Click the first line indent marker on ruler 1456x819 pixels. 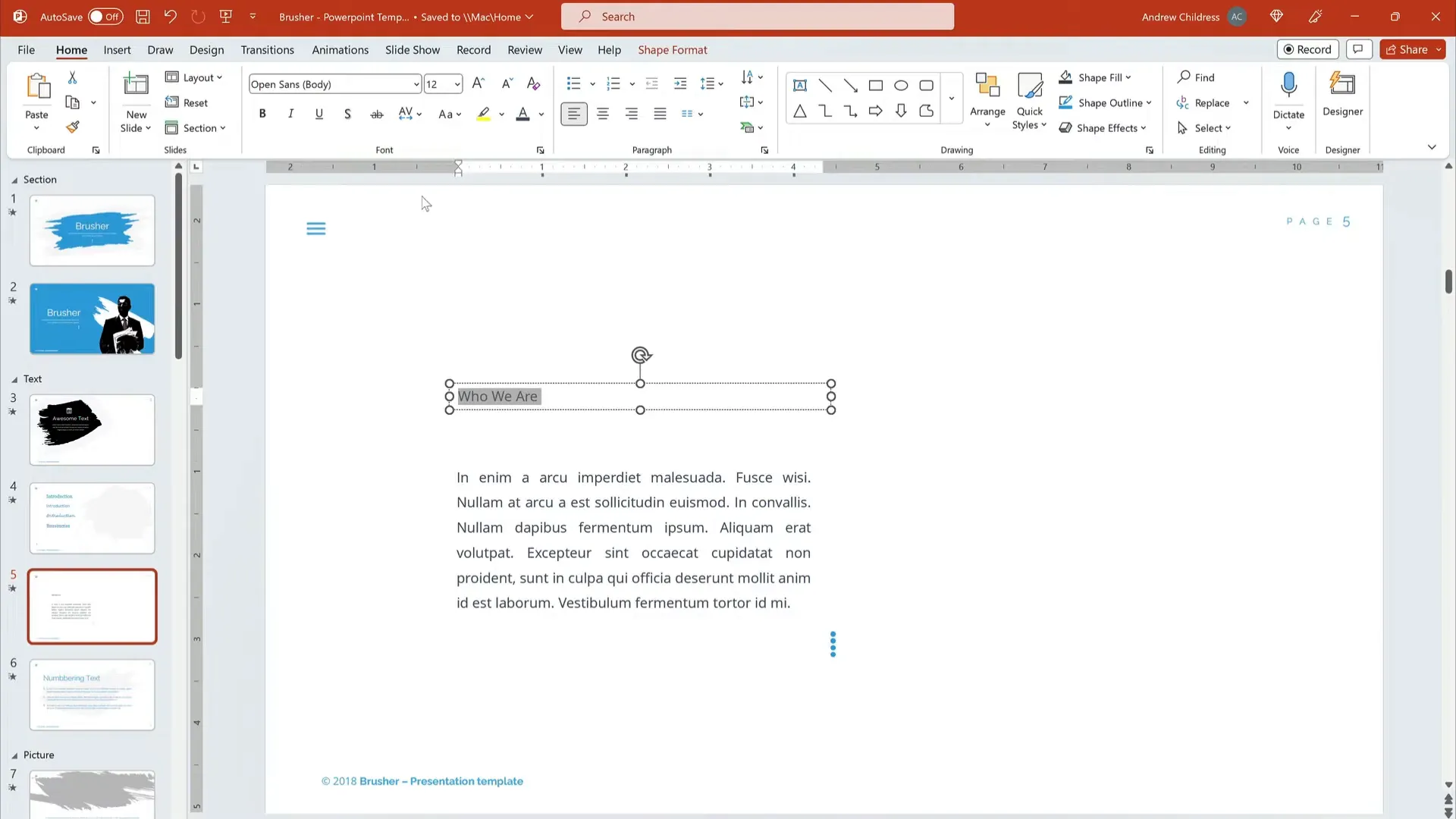click(458, 164)
